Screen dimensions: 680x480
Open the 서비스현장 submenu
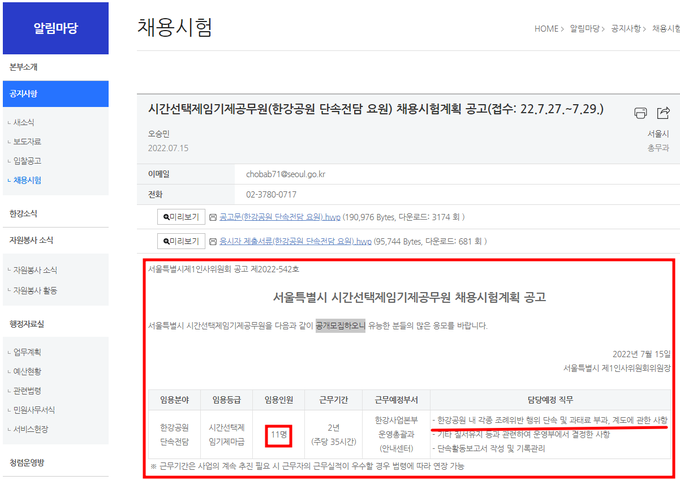point(30,429)
